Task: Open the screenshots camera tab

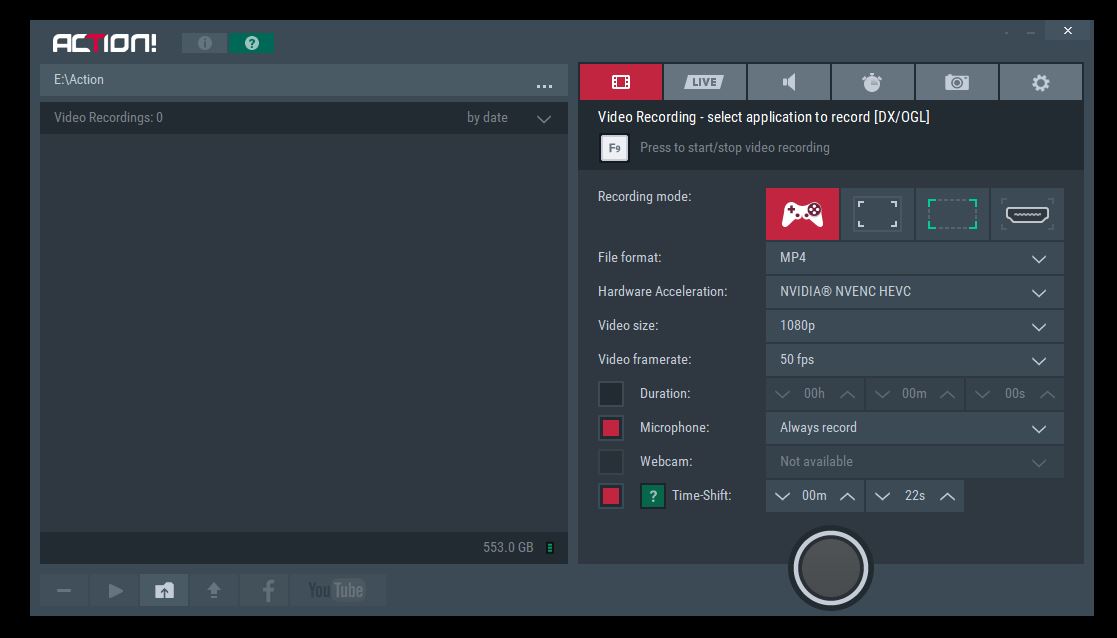Action: 957,82
